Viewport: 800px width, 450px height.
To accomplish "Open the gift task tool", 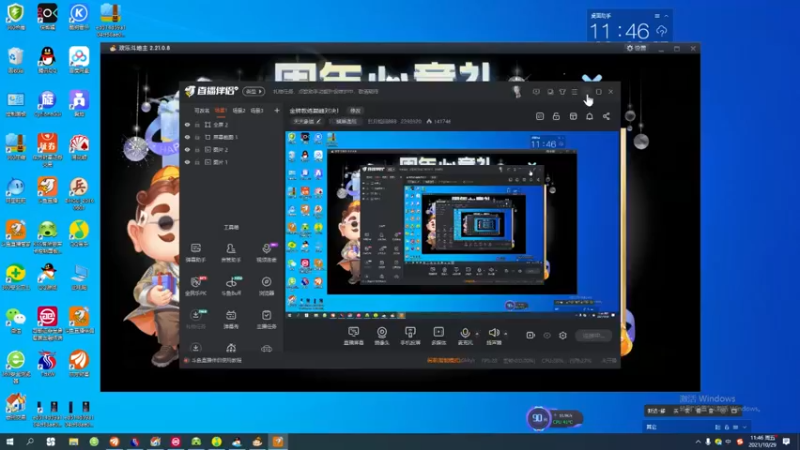I will click(x=195, y=319).
